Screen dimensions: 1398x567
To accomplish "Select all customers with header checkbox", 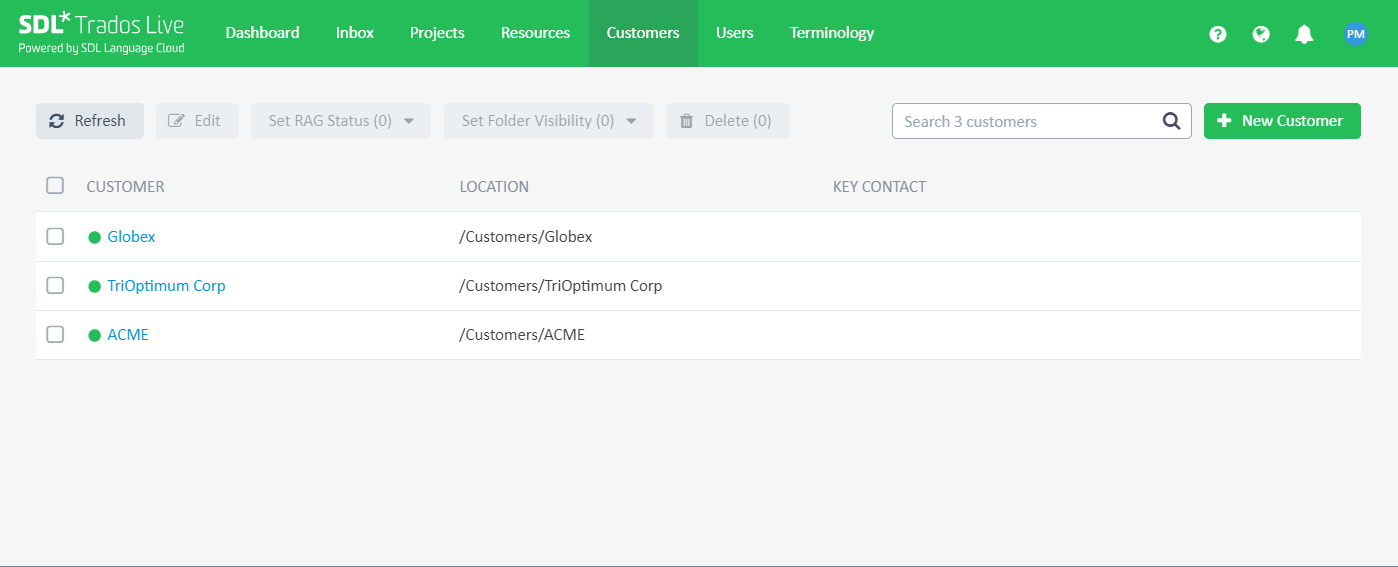I will click(55, 185).
